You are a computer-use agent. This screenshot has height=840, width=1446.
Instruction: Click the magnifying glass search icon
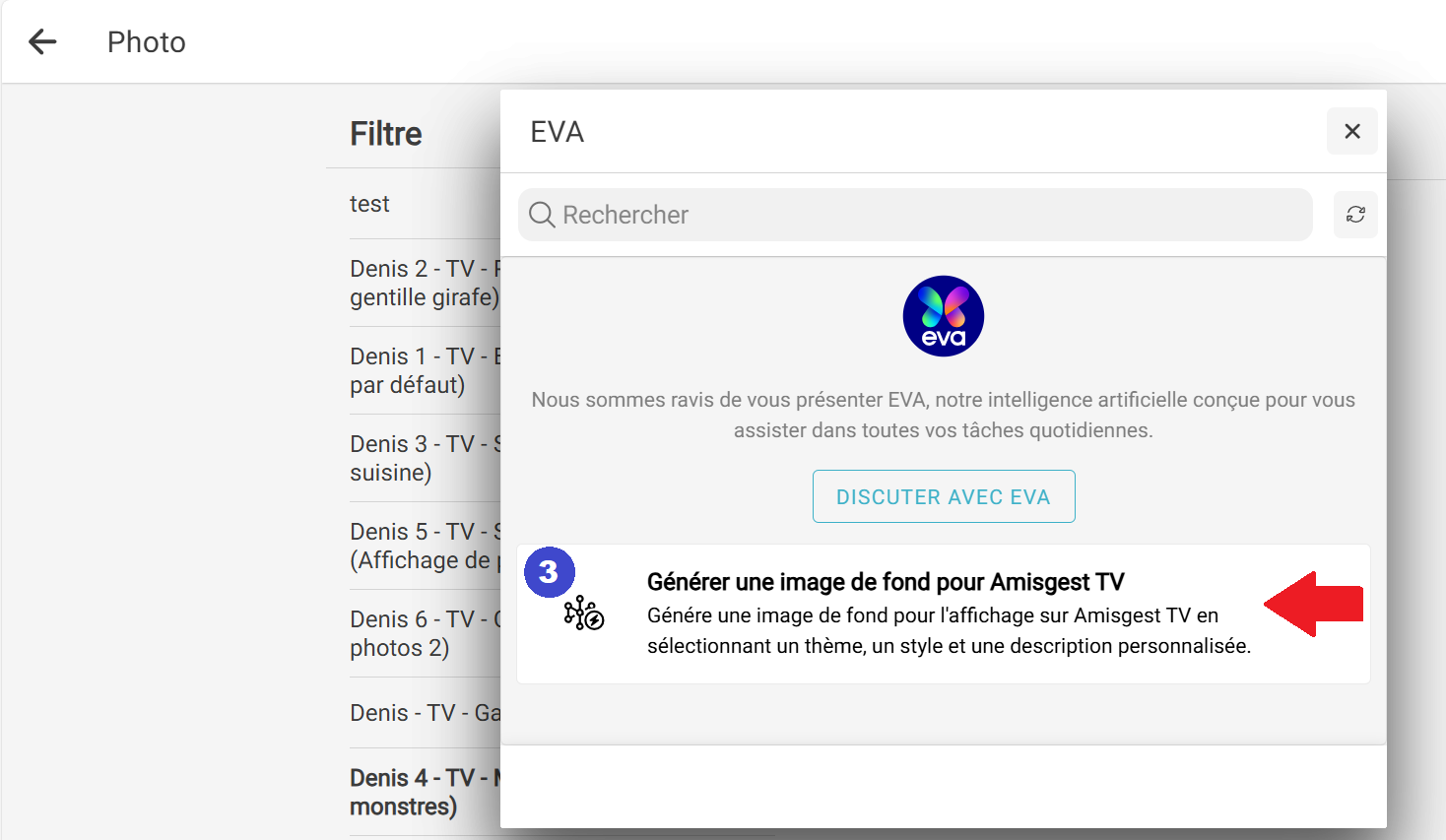point(542,215)
